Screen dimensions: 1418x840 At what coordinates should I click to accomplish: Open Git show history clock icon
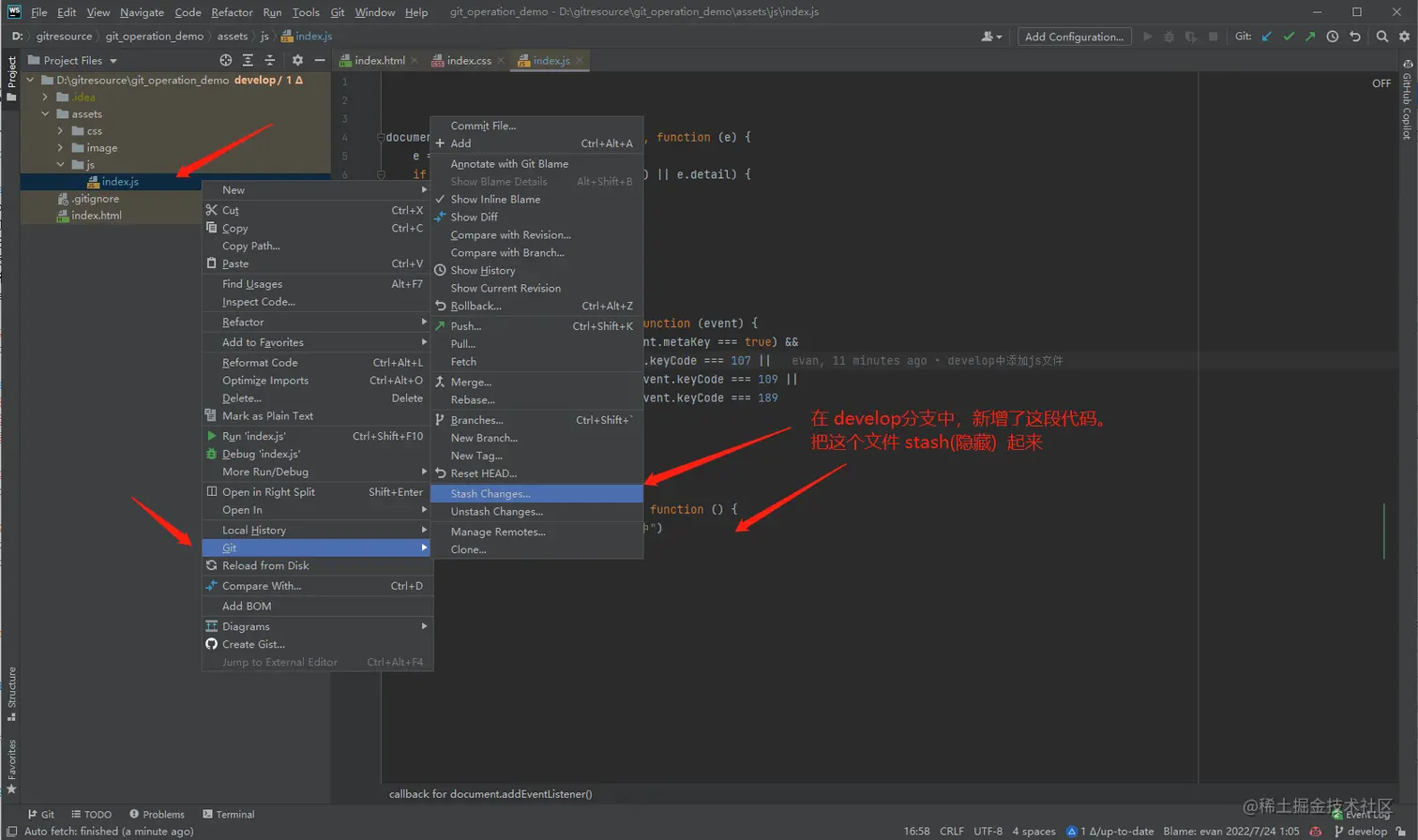[x=1332, y=37]
